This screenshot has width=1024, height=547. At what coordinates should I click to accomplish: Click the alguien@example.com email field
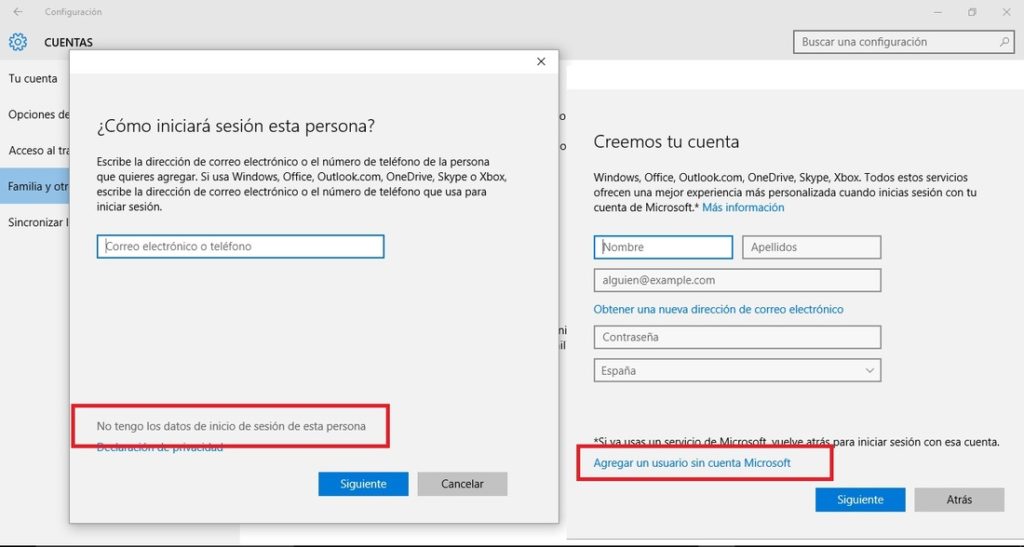[737, 280]
